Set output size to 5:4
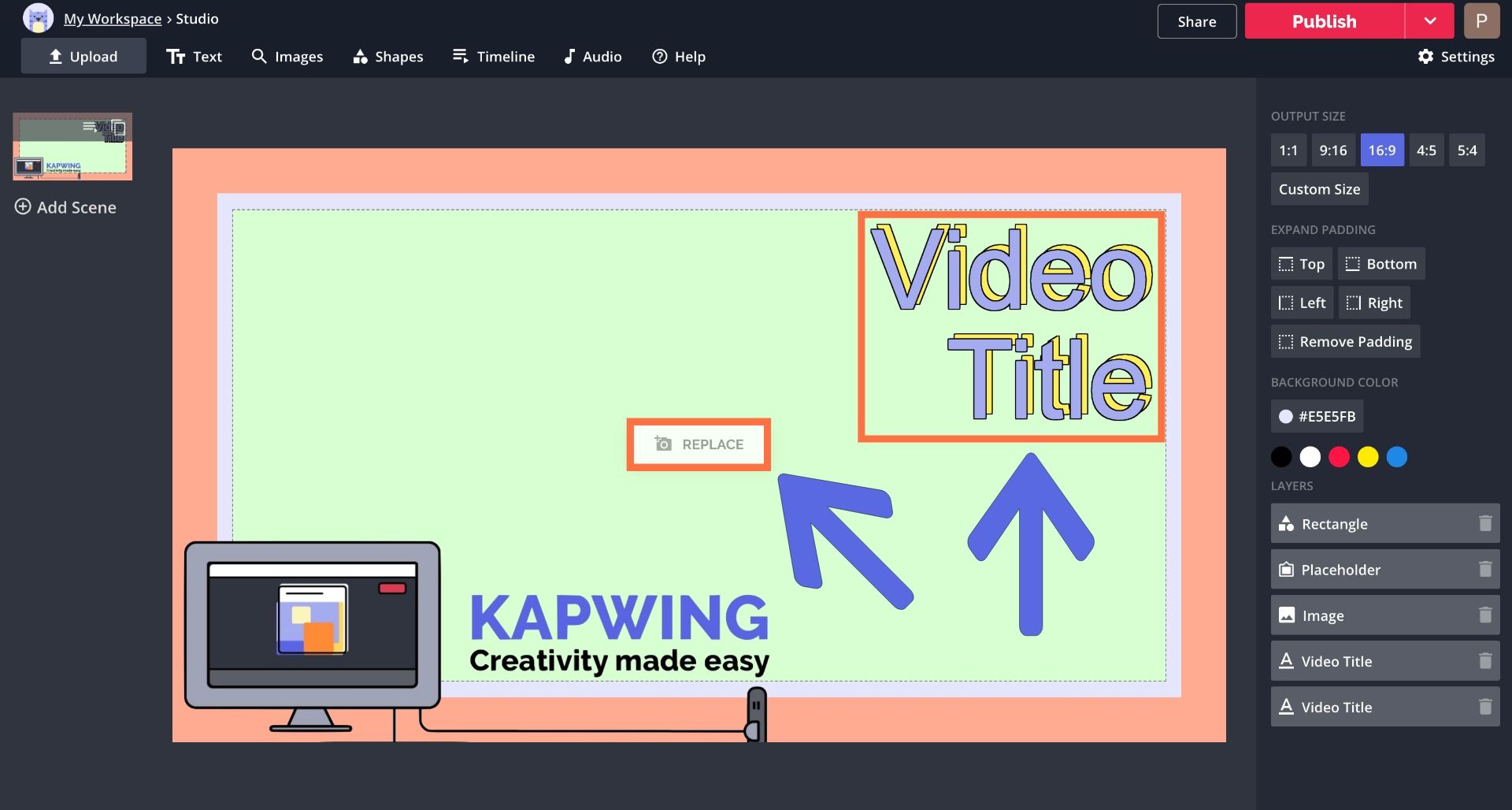This screenshot has height=810, width=1512. [x=1467, y=150]
